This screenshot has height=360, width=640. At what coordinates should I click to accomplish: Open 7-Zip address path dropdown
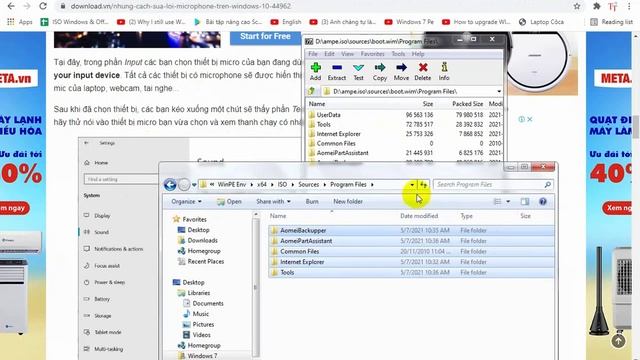(x=499, y=91)
